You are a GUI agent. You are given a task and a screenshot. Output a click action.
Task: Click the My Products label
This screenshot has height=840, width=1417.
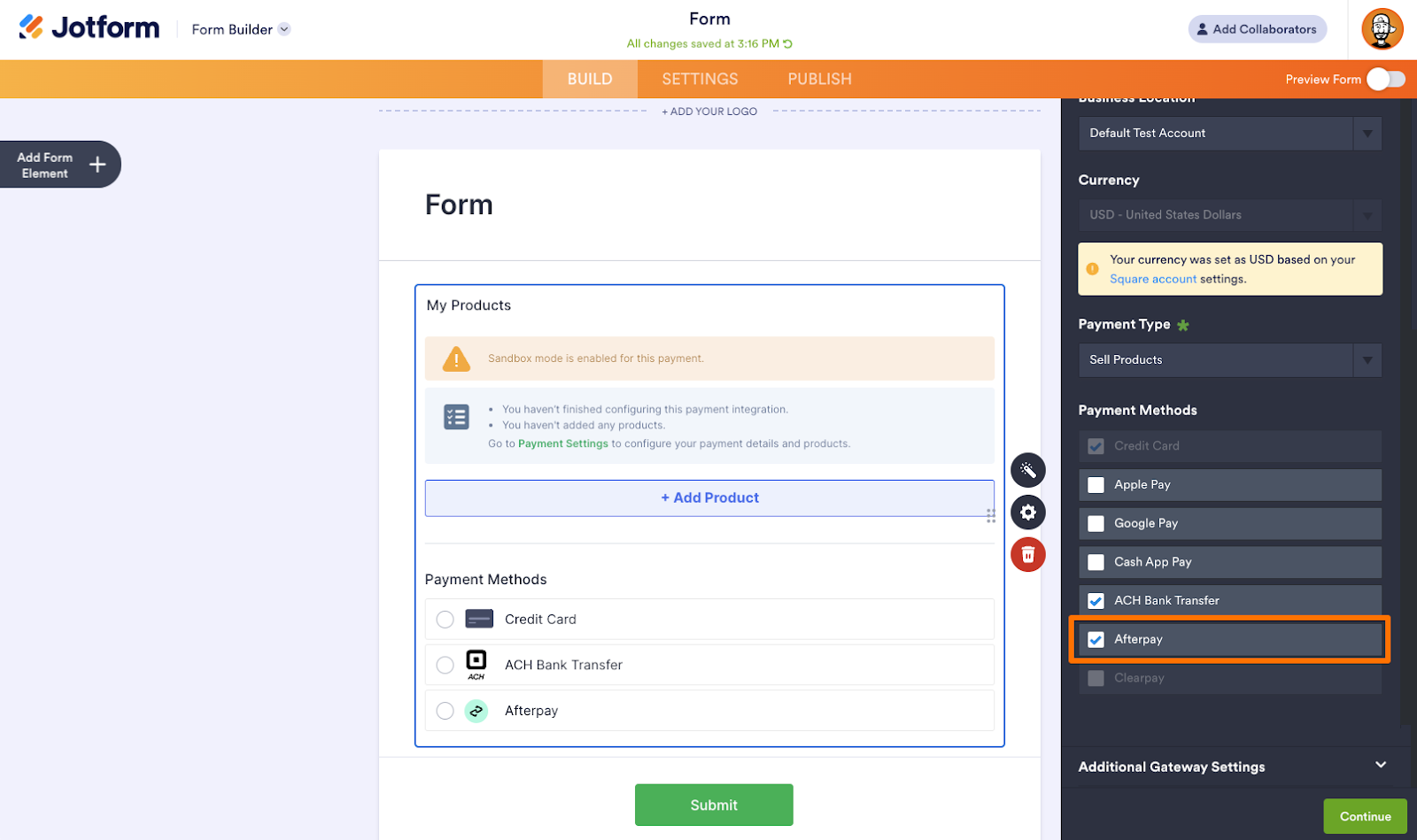[x=468, y=305]
